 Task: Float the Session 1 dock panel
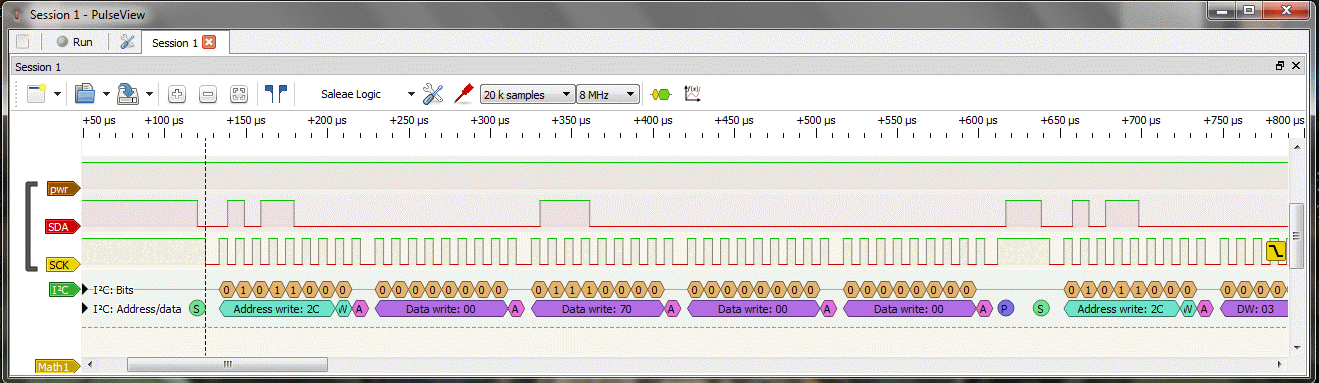pos(1280,66)
